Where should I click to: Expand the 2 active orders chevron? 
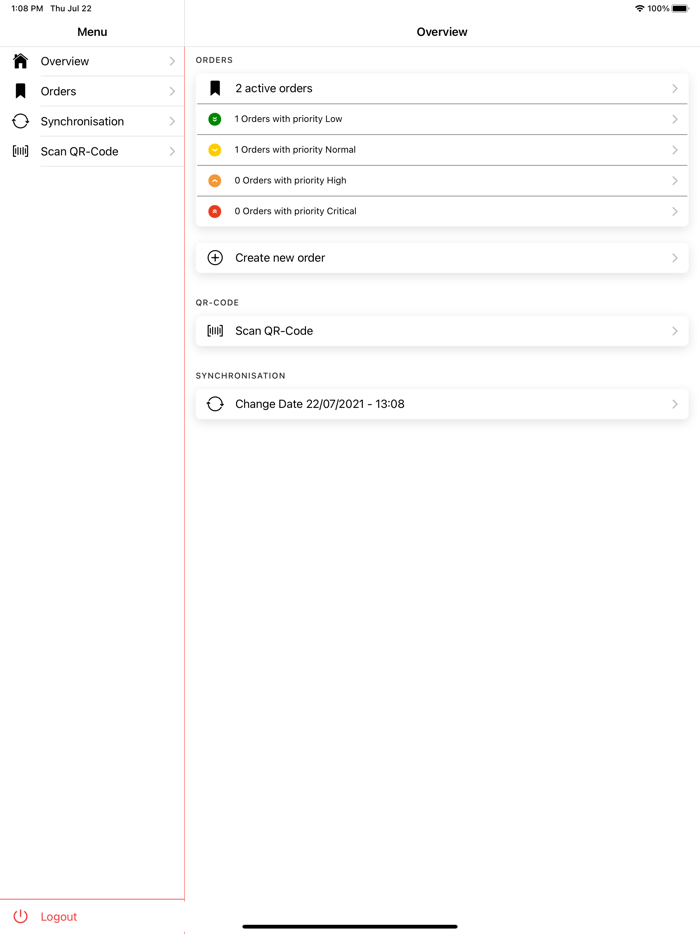coord(675,88)
